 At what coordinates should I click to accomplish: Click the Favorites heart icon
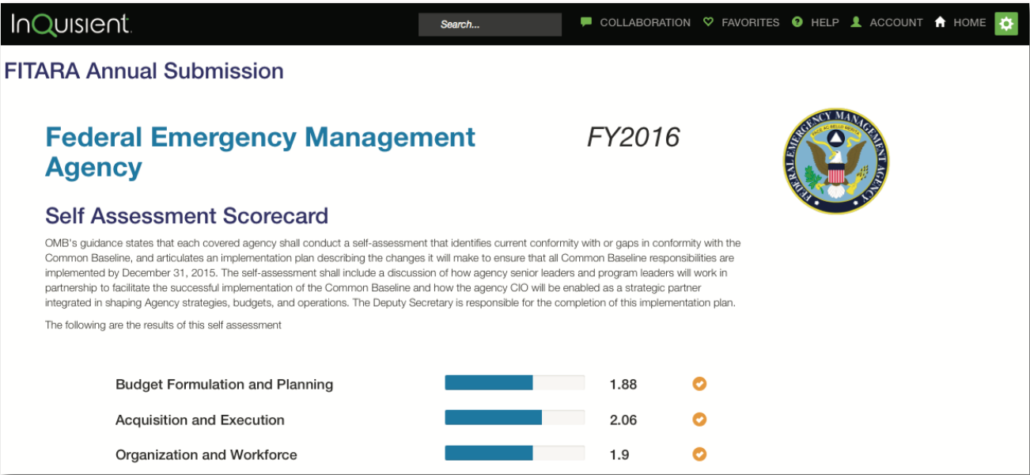coord(708,22)
